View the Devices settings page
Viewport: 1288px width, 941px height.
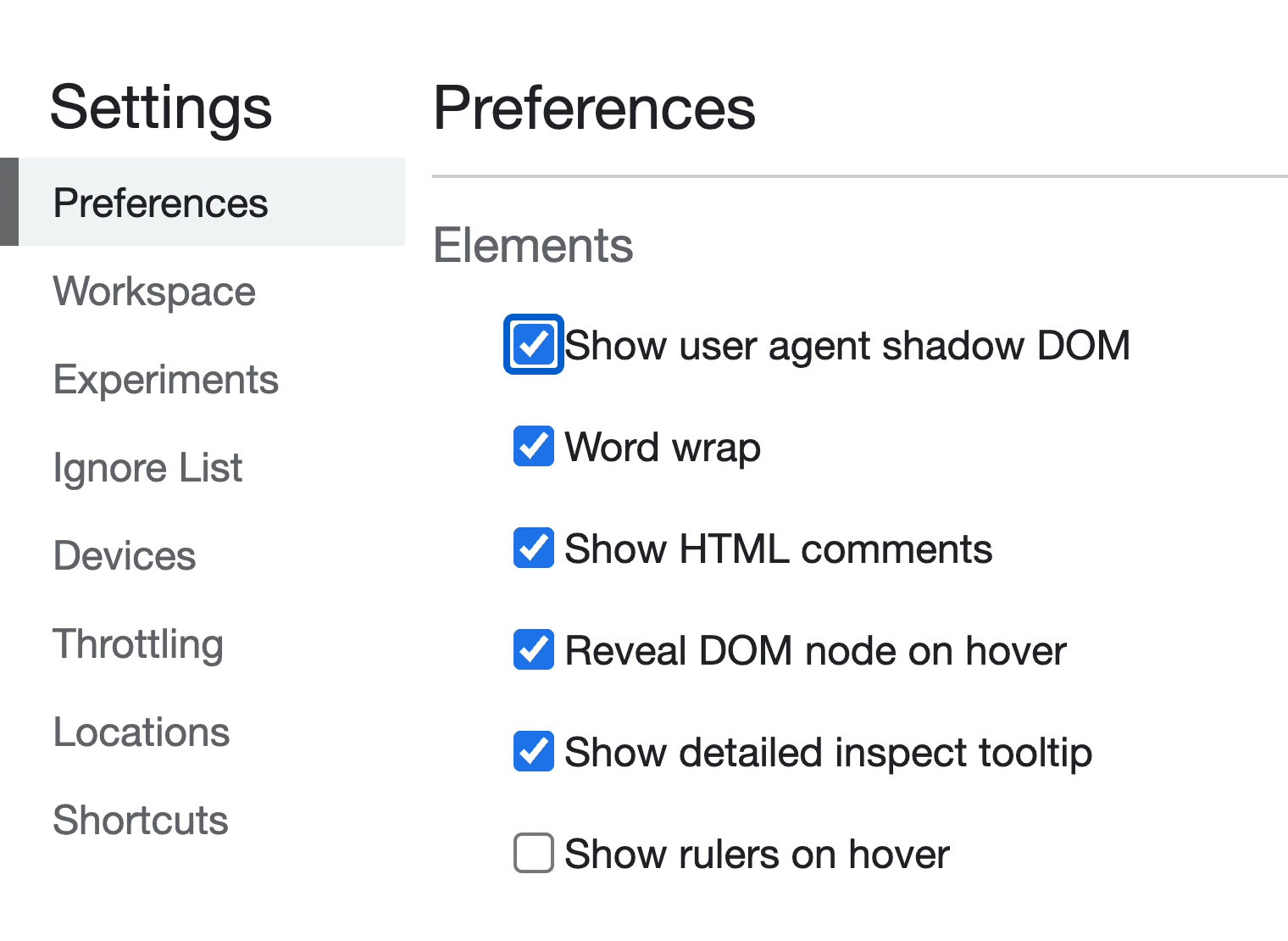(124, 556)
